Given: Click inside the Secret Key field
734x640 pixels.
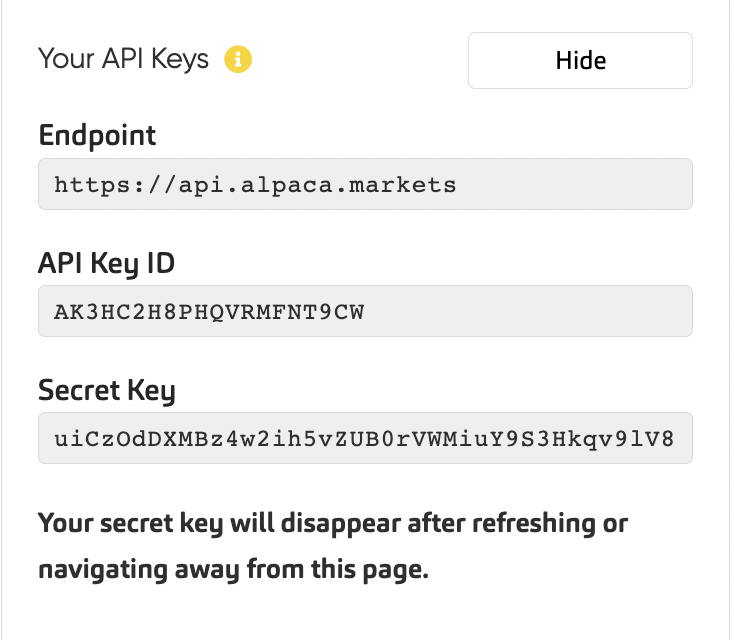Looking at the screenshot, I should coord(365,438).
